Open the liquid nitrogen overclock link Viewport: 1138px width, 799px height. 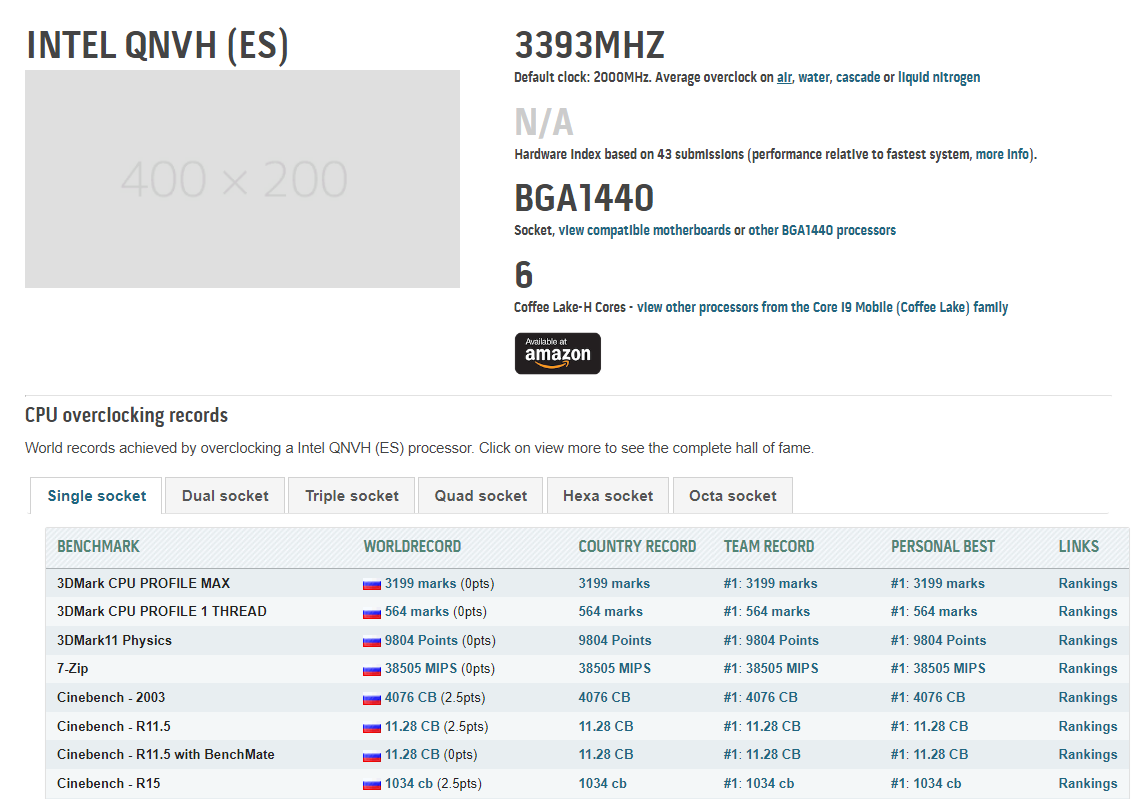click(x=939, y=77)
